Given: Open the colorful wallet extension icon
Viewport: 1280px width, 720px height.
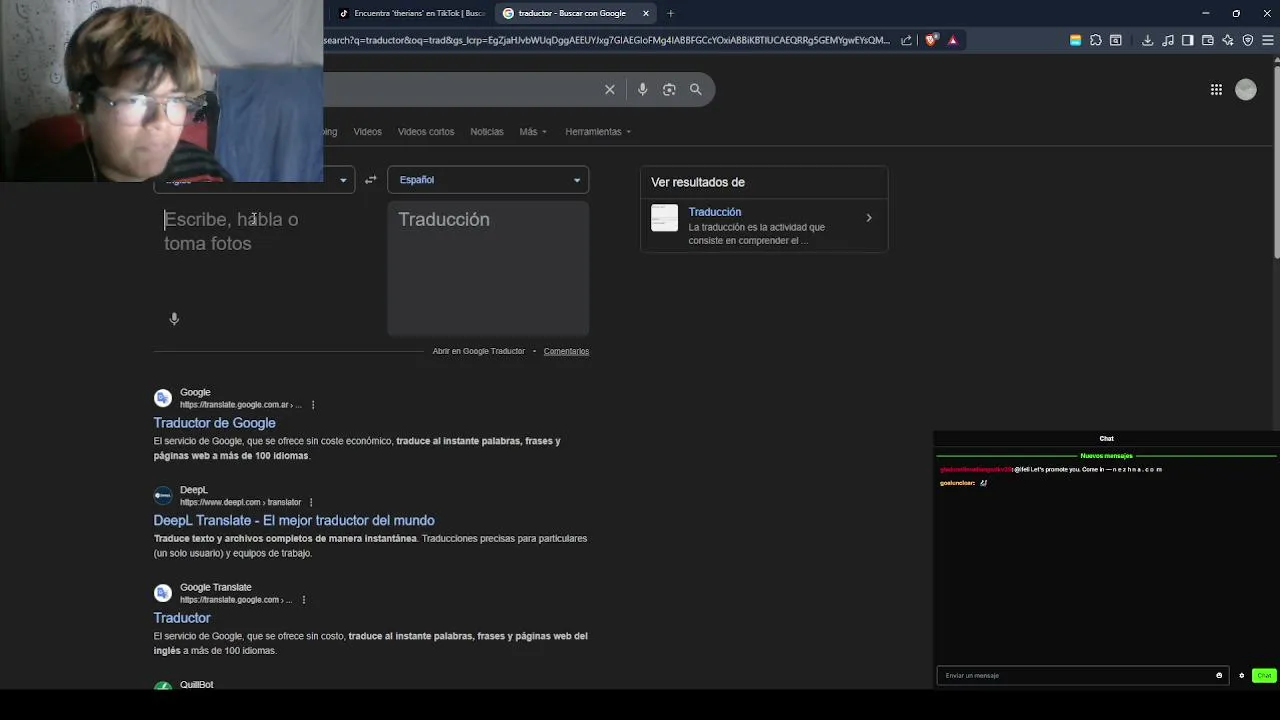Looking at the screenshot, I should (x=1075, y=40).
